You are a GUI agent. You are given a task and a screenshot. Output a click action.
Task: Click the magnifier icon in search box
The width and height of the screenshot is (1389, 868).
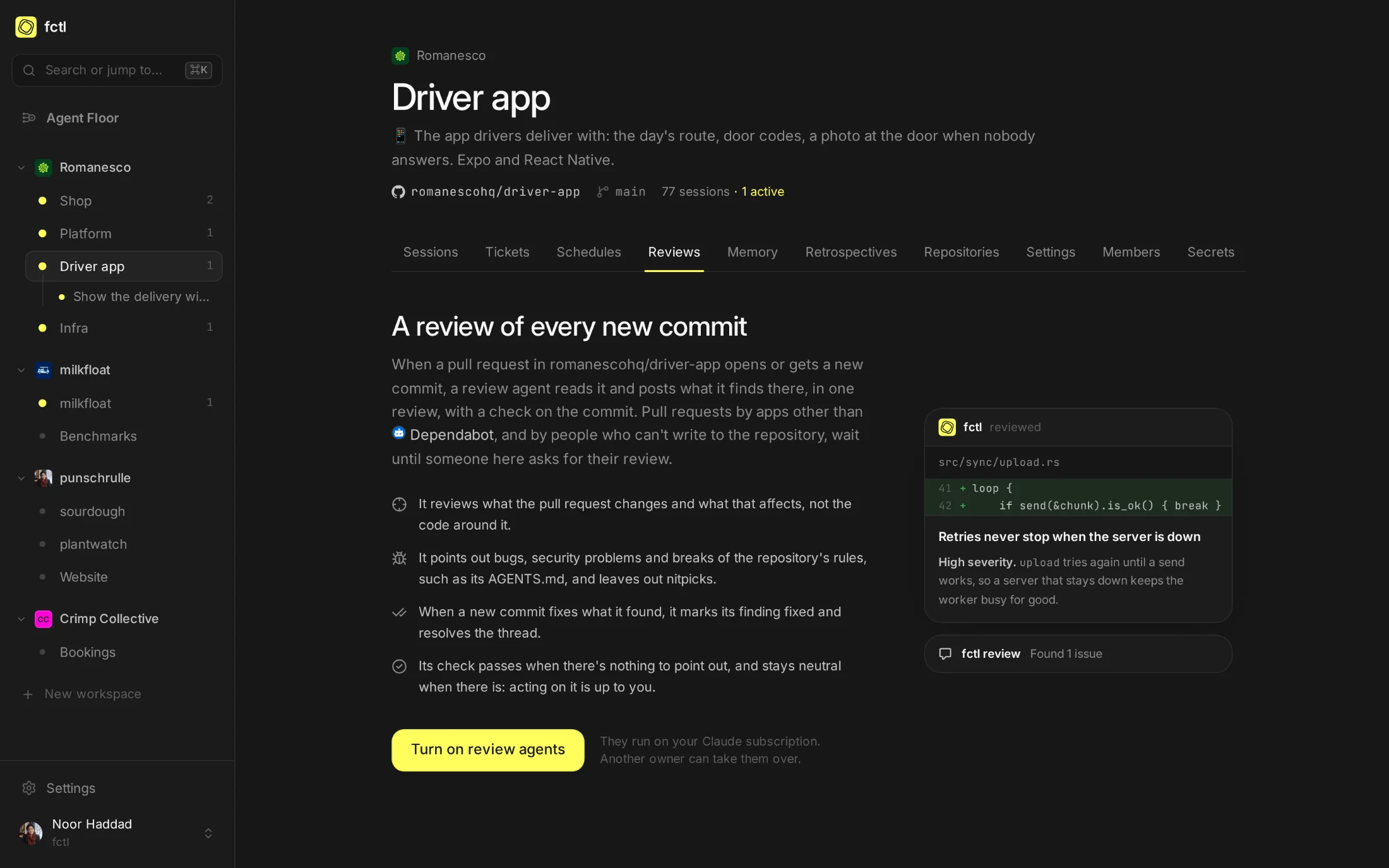(x=29, y=70)
